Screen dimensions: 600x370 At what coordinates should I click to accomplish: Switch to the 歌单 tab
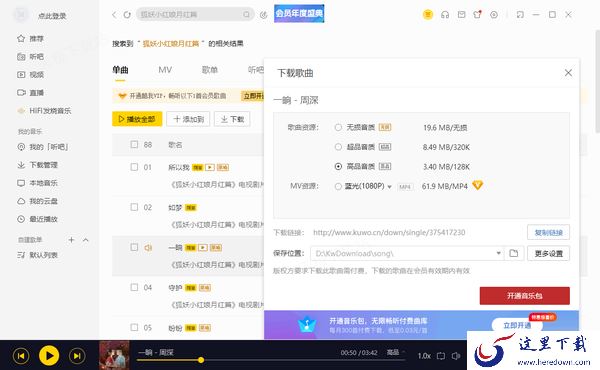click(210, 70)
